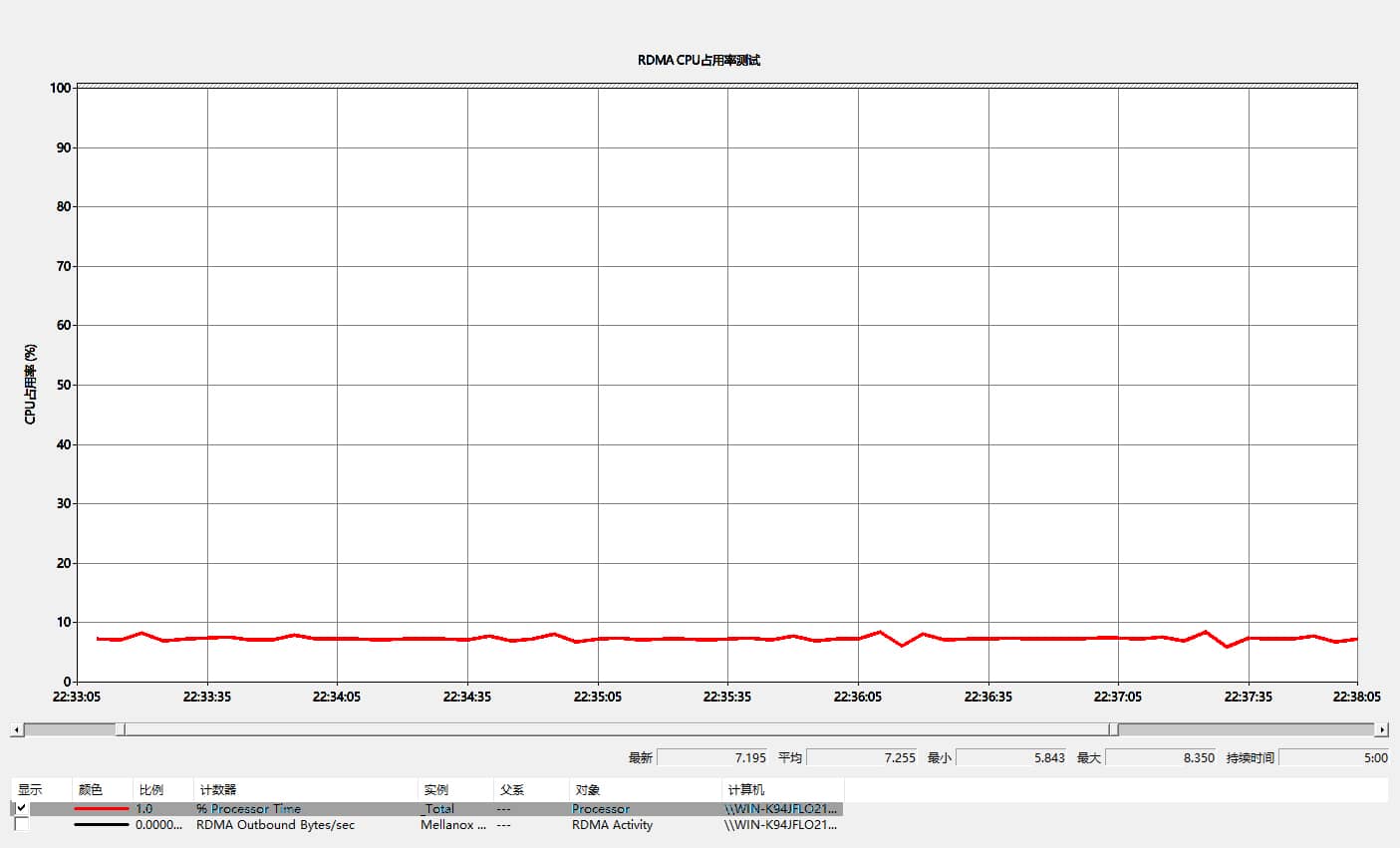Select the RDMA Outbound Bytes/sec counter name
This screenshot has width=1400, height=848.
pos(275,825)
